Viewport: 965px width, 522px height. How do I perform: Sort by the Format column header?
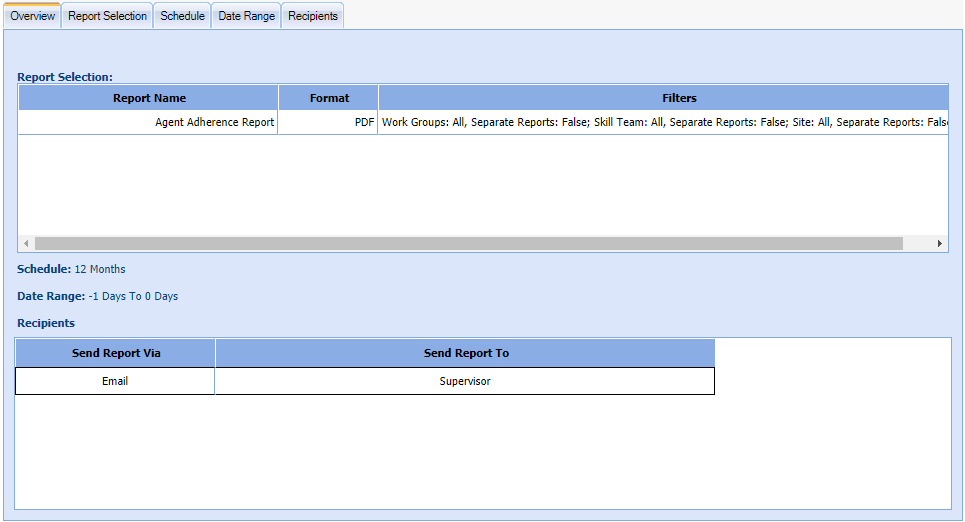click(x=329, y=98)
